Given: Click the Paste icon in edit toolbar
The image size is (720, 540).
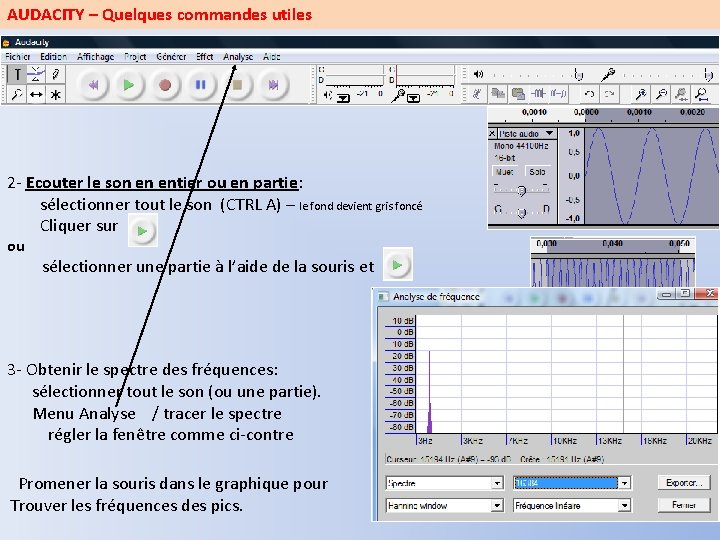Looking at the screenshot, I should (x=518, y=94).
